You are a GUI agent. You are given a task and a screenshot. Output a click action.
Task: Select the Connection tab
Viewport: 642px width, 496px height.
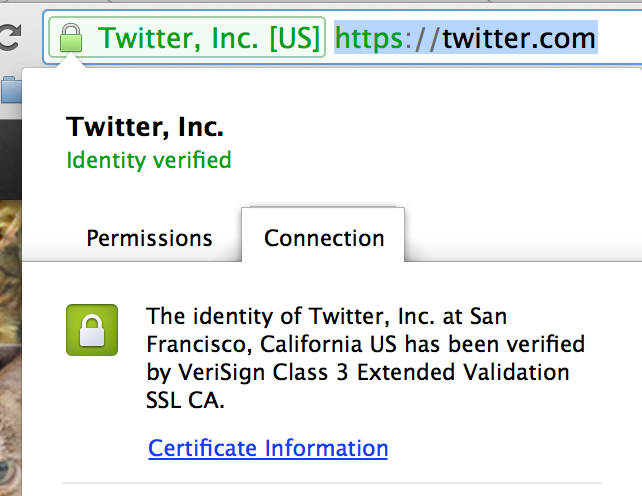coord(324,239)
